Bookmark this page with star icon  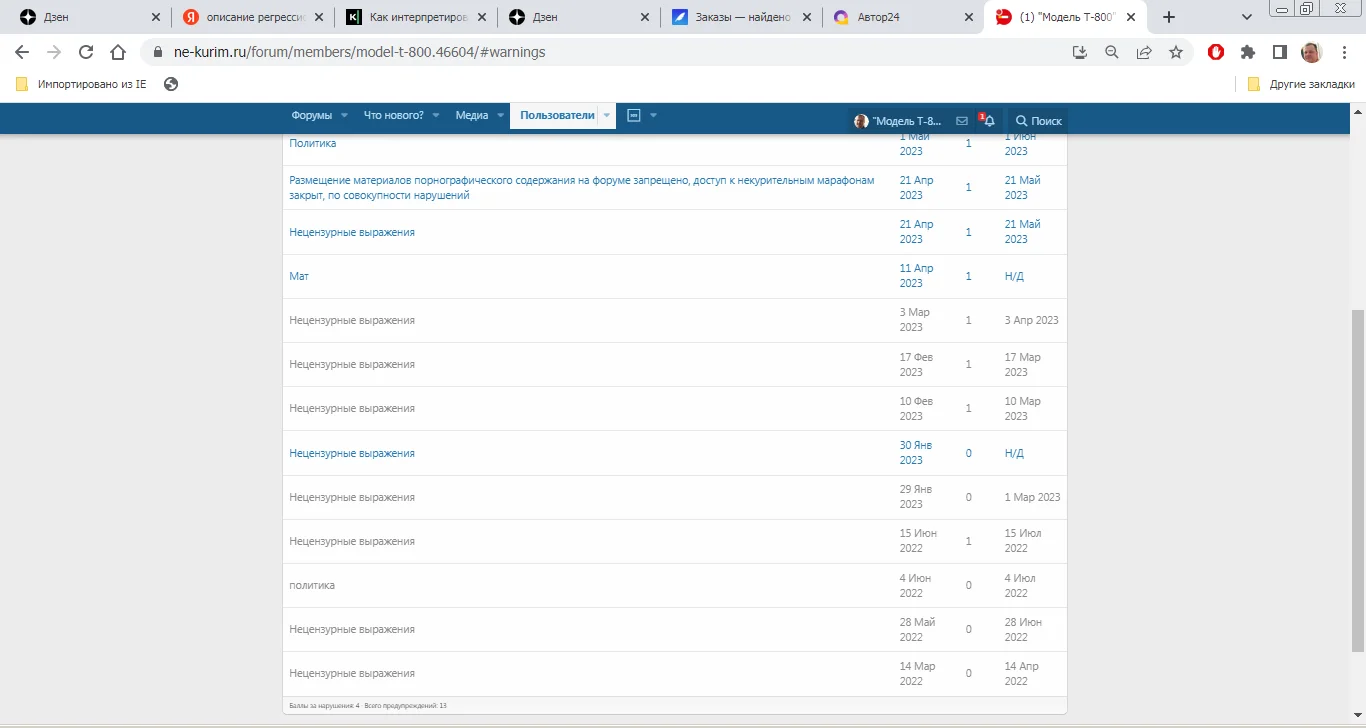pyautogui.click(x=1176, y=52)
